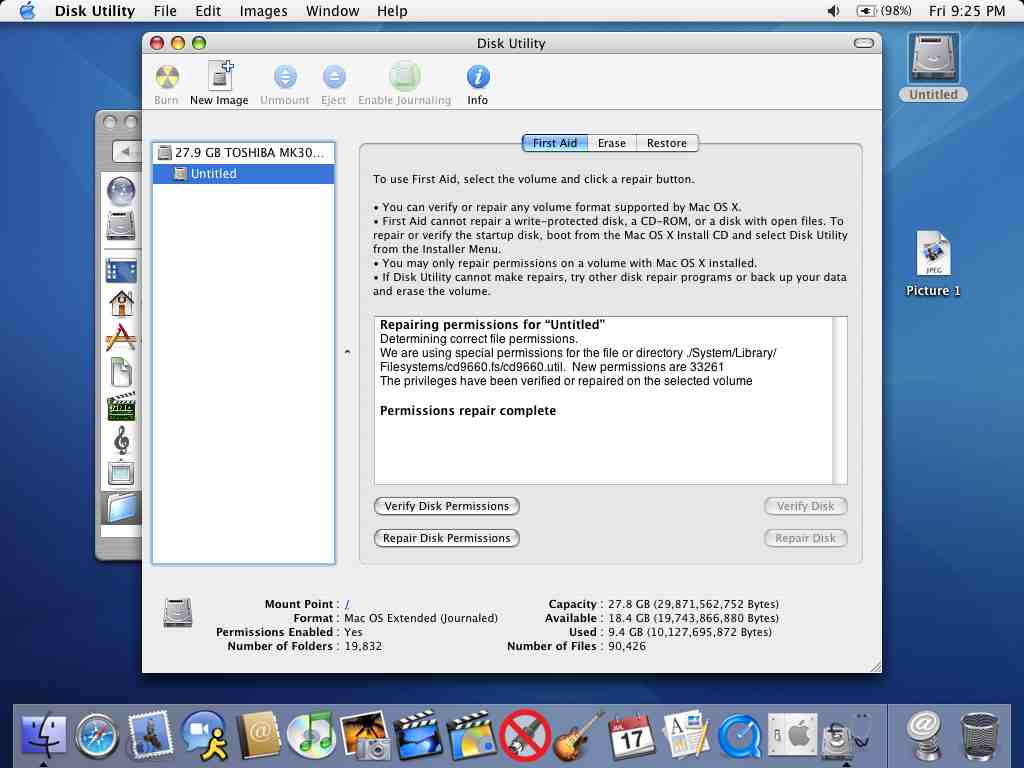This screenshot has width=1024, height=768.
Task: Open the Apple menu
Action: tap(27, 10)
